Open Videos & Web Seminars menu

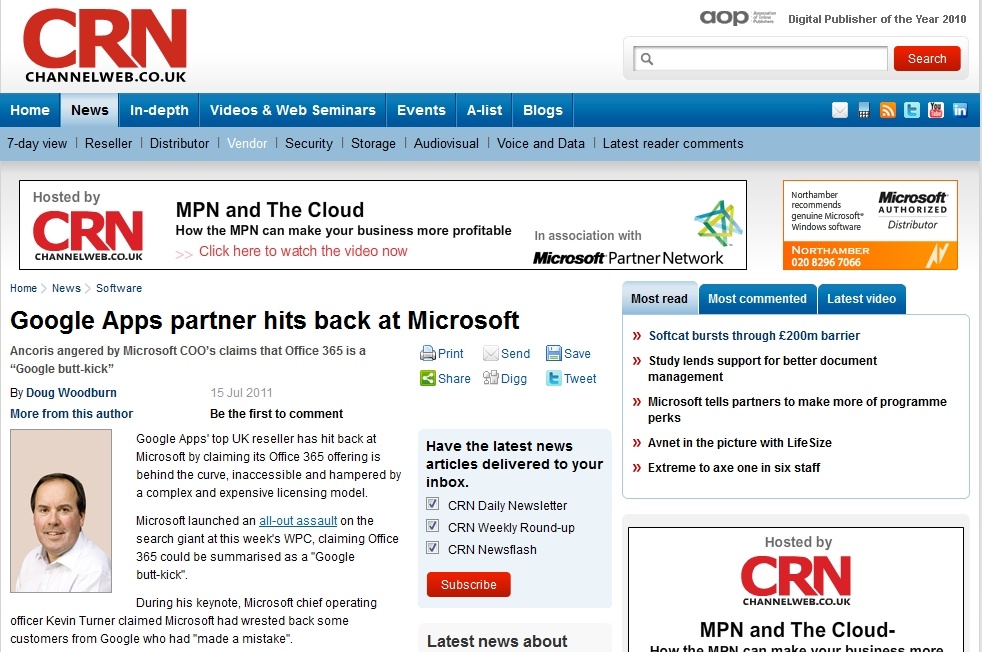[x=292, y=110]
